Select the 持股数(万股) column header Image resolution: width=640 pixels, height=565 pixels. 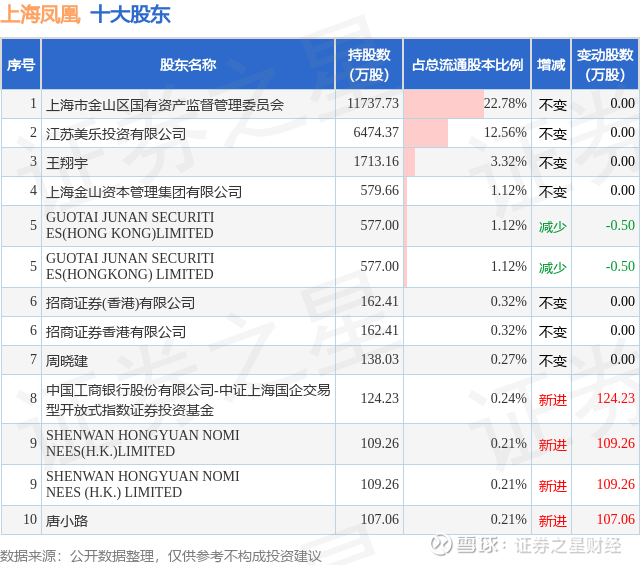(x=369, y=65)
